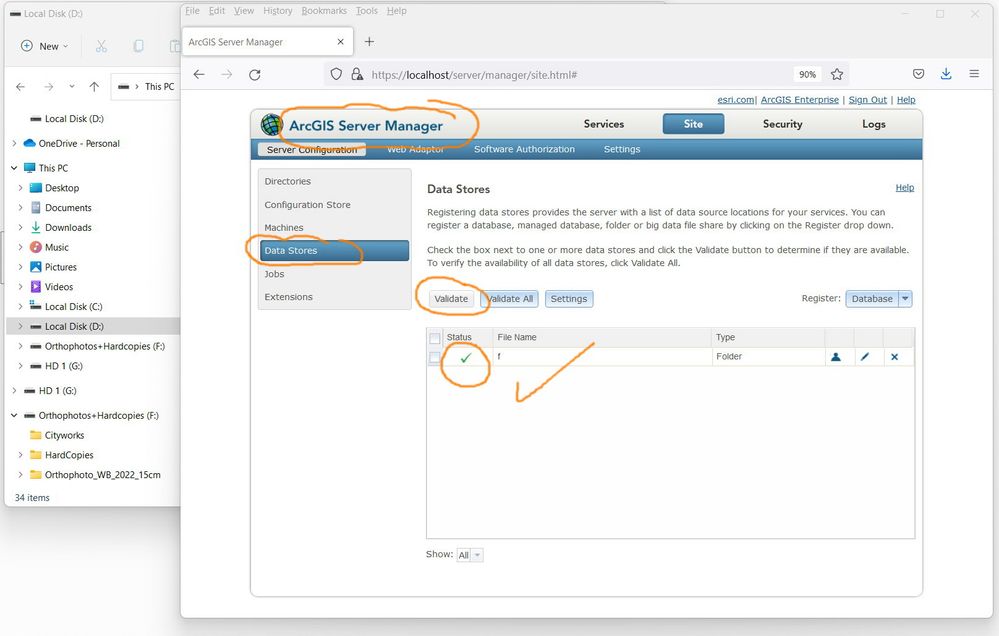The image size is (999, 636).
Task: Expand Local Disk (C:) in Explorer tree
Action: (x=20, y=307)
